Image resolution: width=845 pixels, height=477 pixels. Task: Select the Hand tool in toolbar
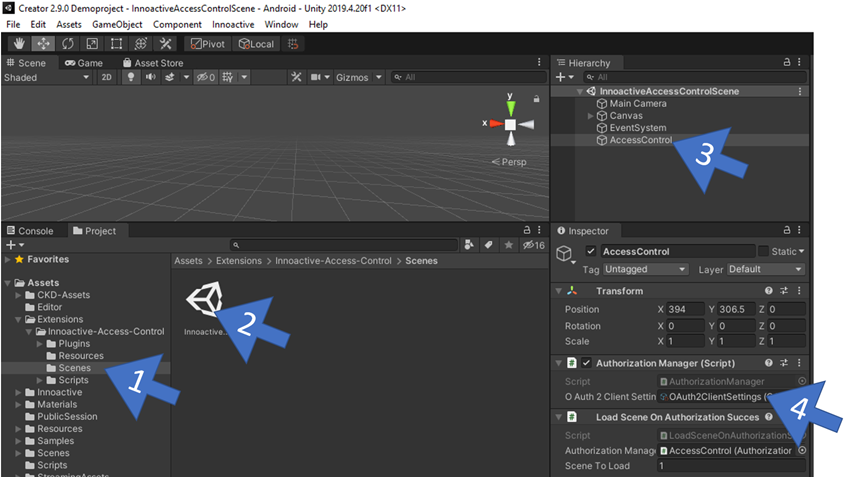pyautogui.click(x=19, y=44)
